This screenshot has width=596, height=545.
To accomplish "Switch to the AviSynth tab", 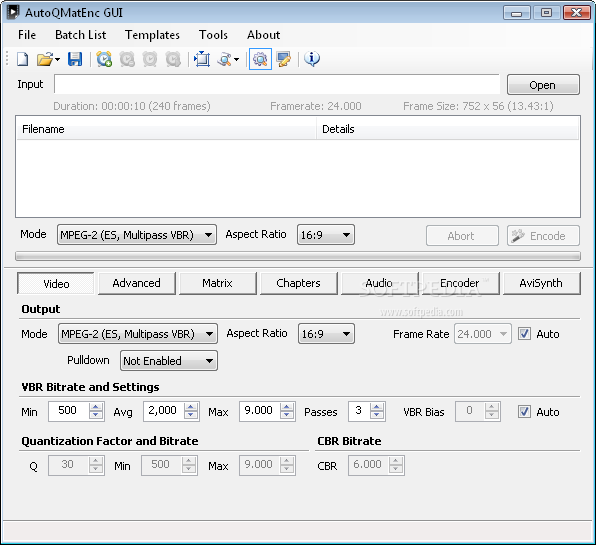I will click(541, 283).
